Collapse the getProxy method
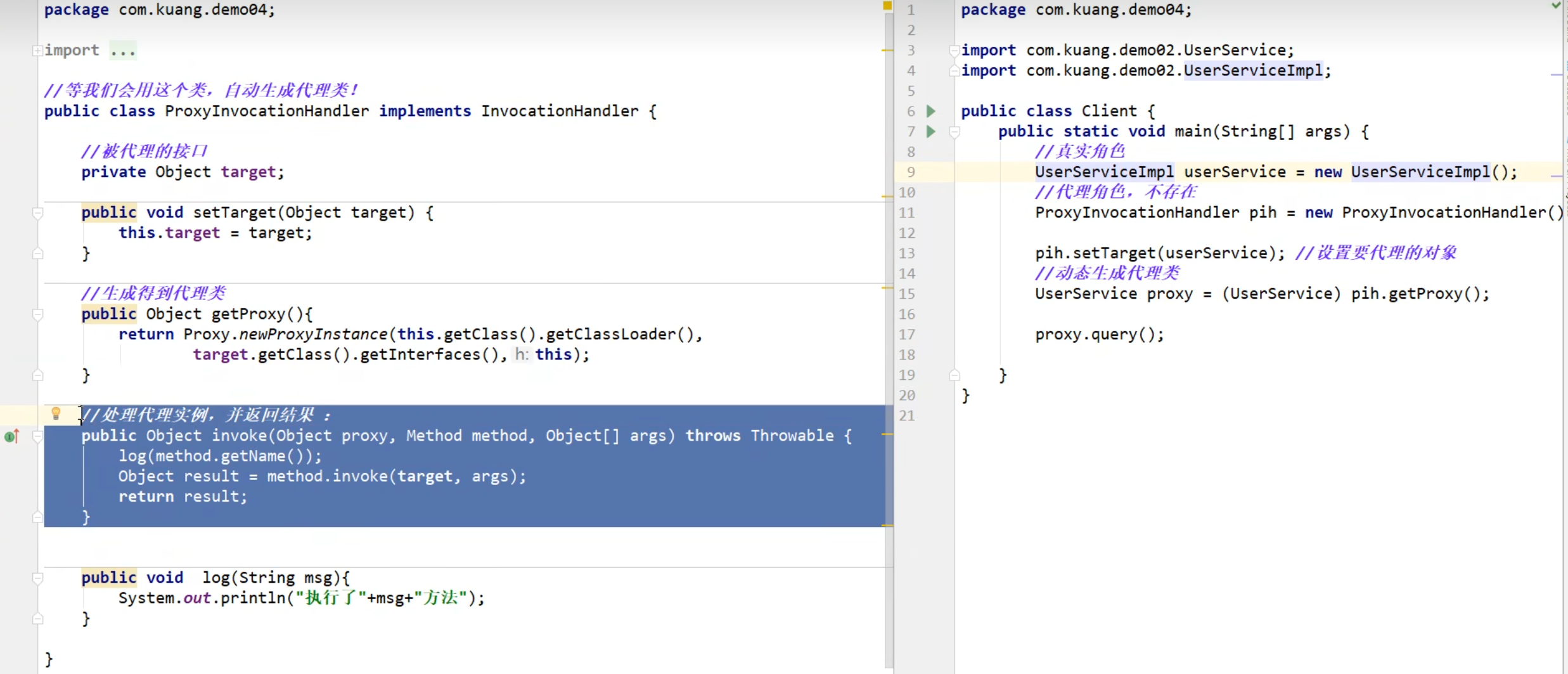The image size is (1568, 674). (x=38, y=314)
